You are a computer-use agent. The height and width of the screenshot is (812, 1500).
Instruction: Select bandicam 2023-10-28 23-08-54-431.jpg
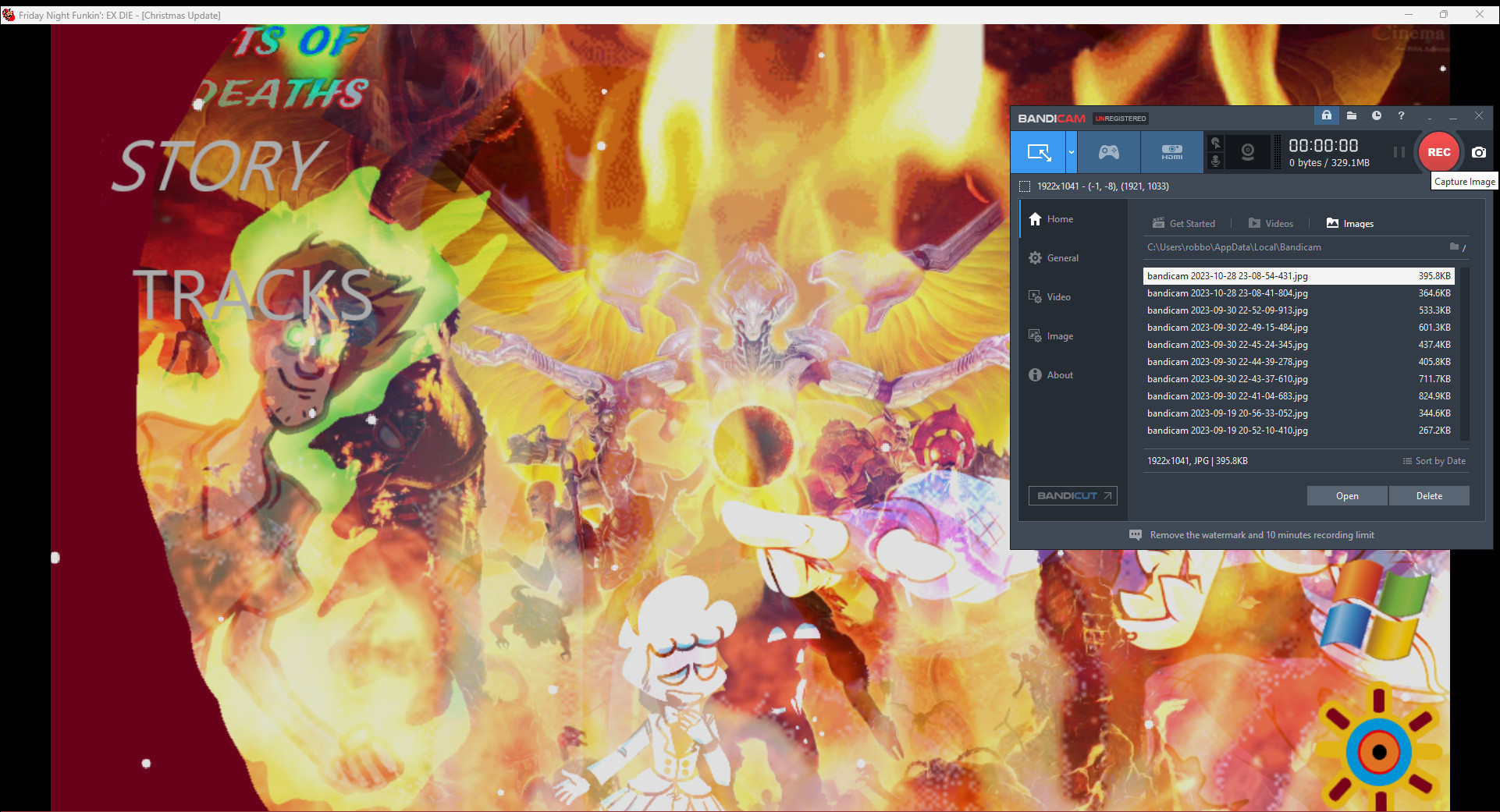(x=1299, y=276)
